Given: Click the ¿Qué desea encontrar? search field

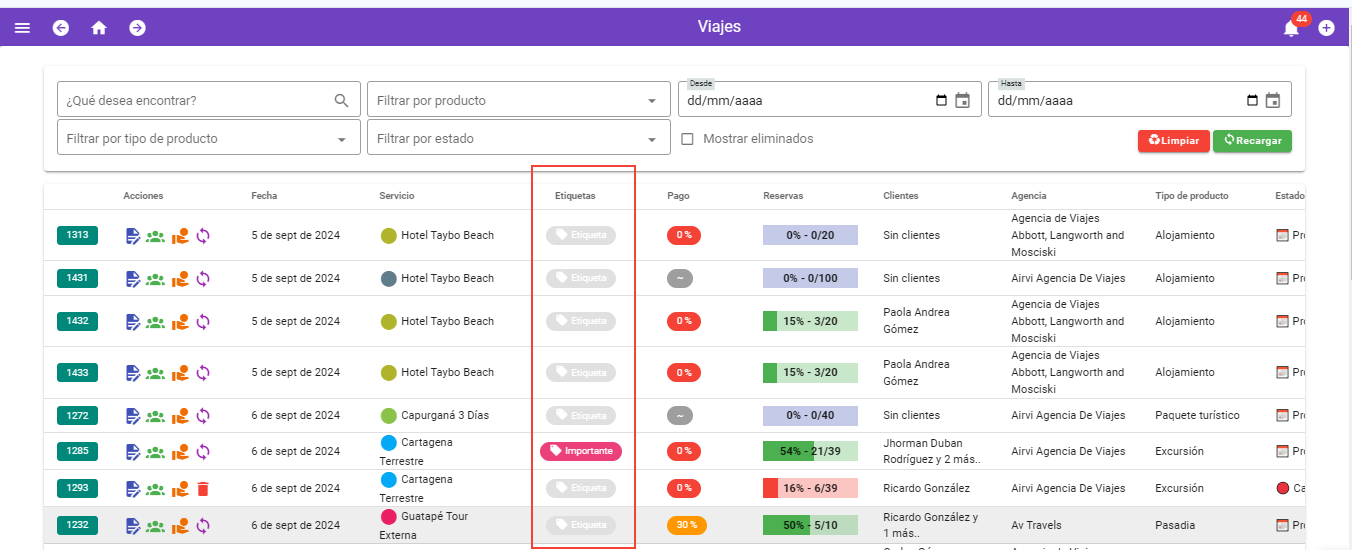Looking at the screenshot, I should [x=197, y=101].
